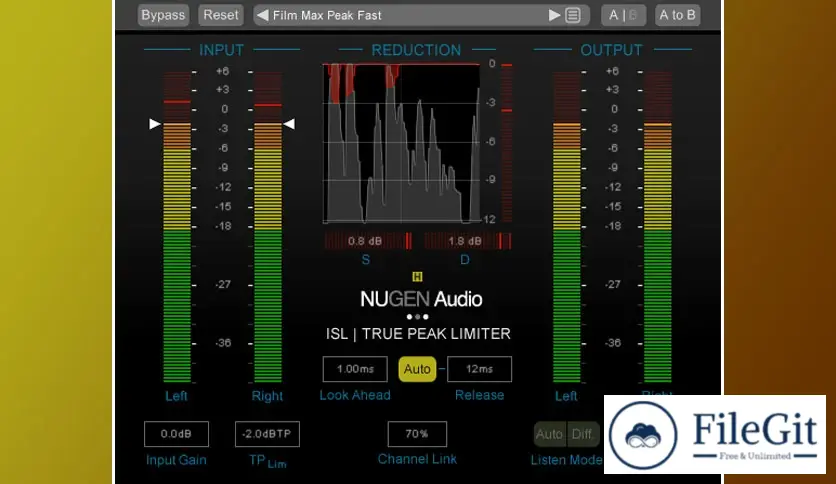Click the yellow H hold indicator
Image resolution: width=836 pixels, height=484 pixels.
pos(417,277)
